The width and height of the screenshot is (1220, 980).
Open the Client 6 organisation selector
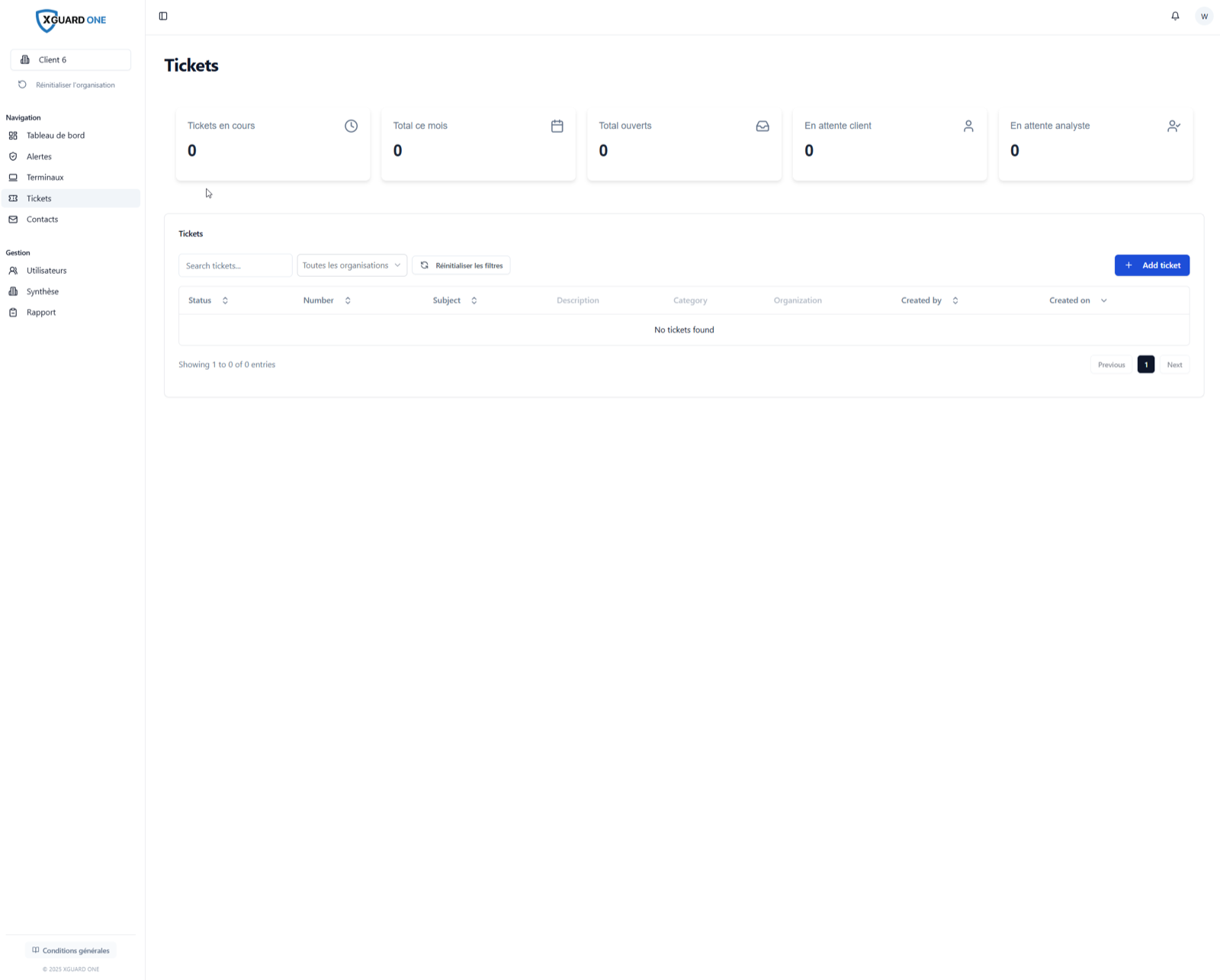[x=71, y=59]
